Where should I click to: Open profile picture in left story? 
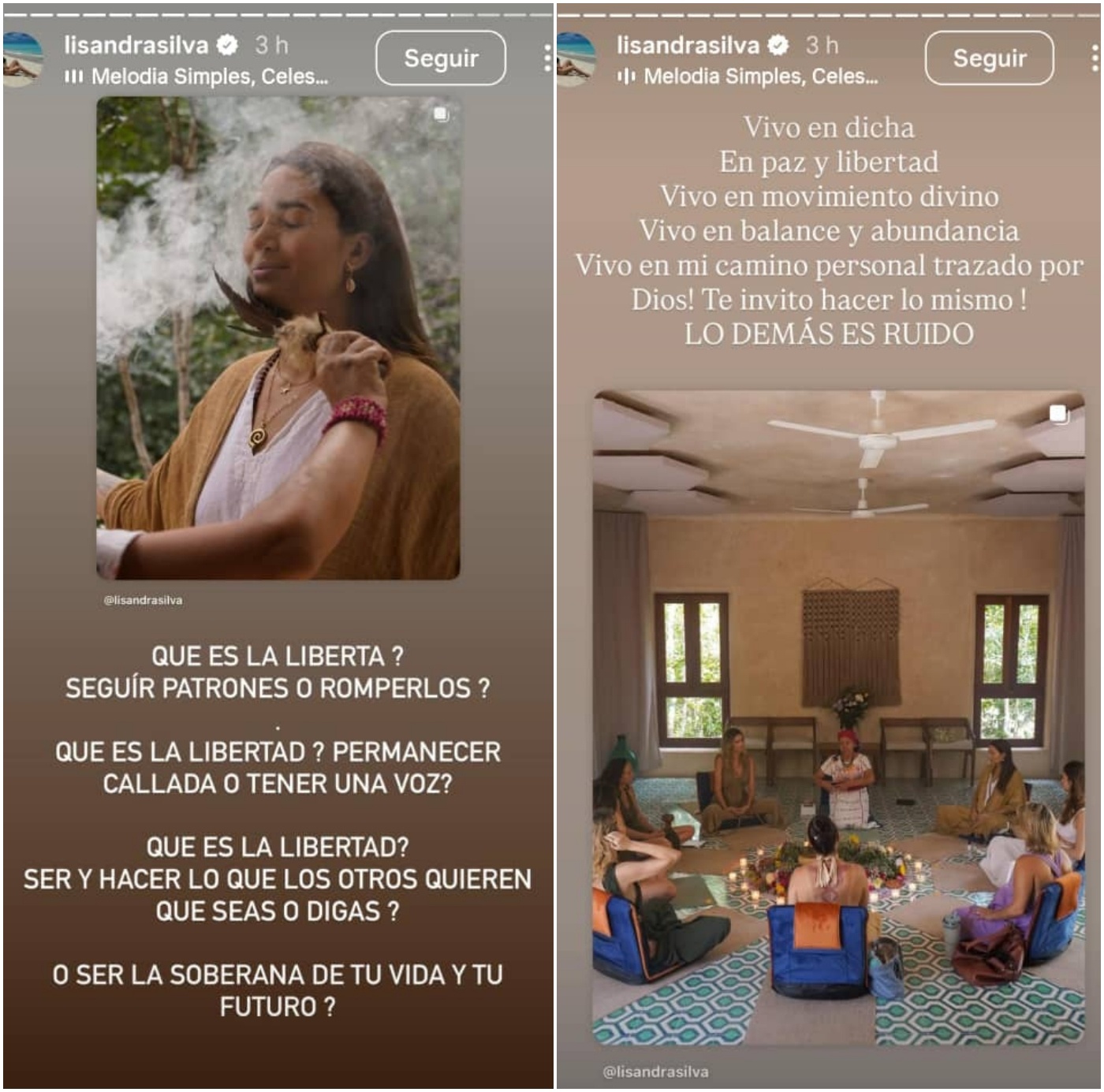(21, 60)
